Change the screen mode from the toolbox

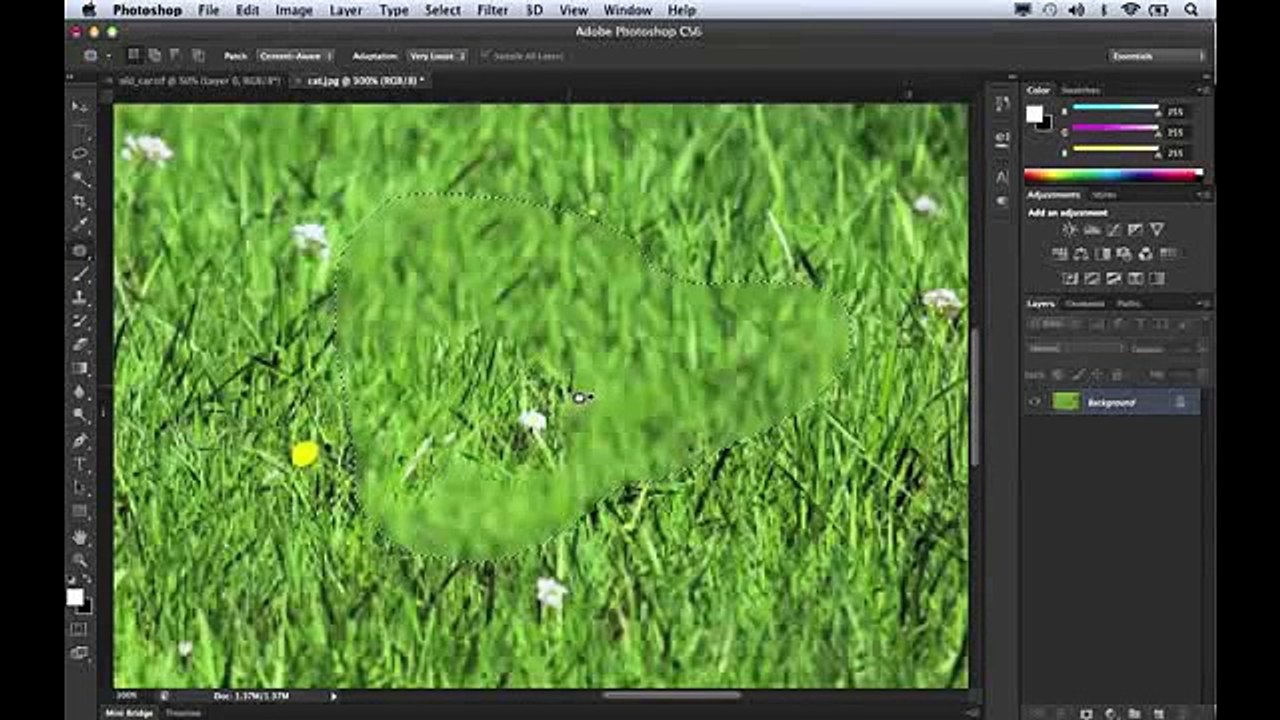[80, 653]
